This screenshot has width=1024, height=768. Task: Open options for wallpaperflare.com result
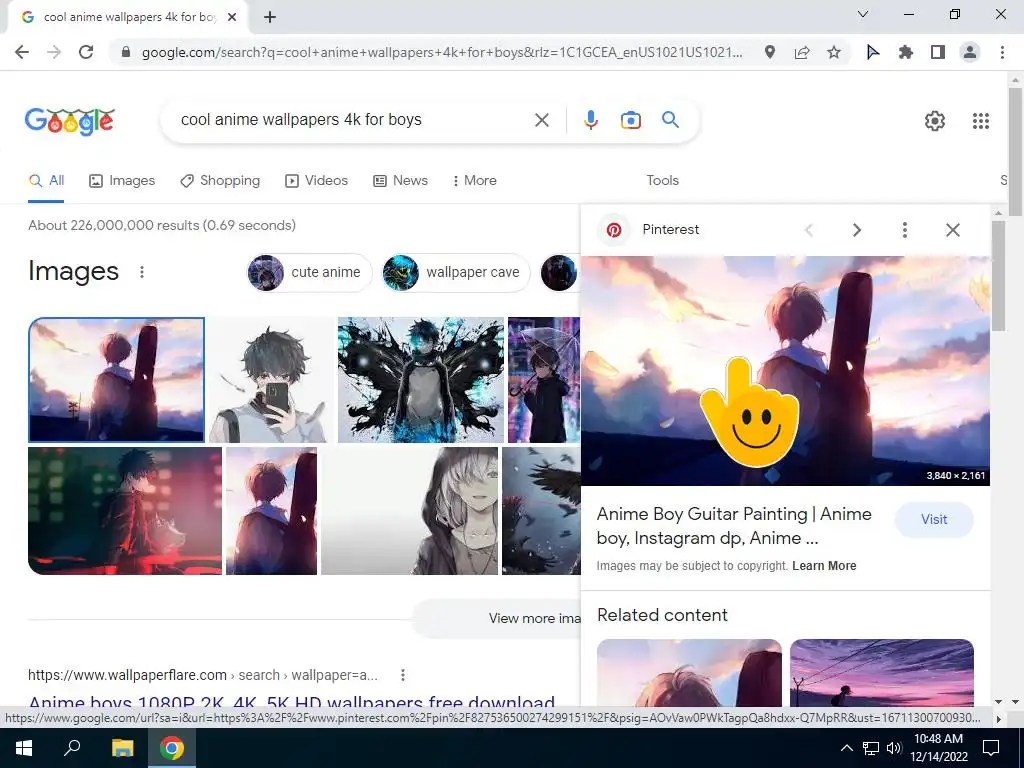point(403,675)
